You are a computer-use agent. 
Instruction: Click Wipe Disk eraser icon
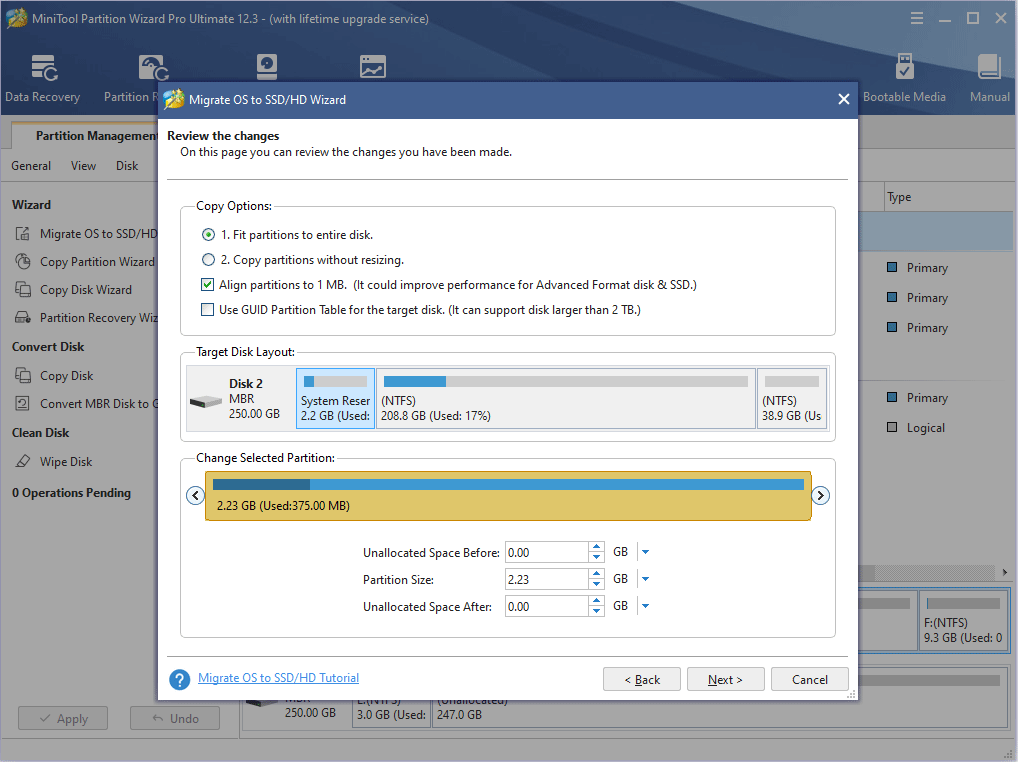23,461
